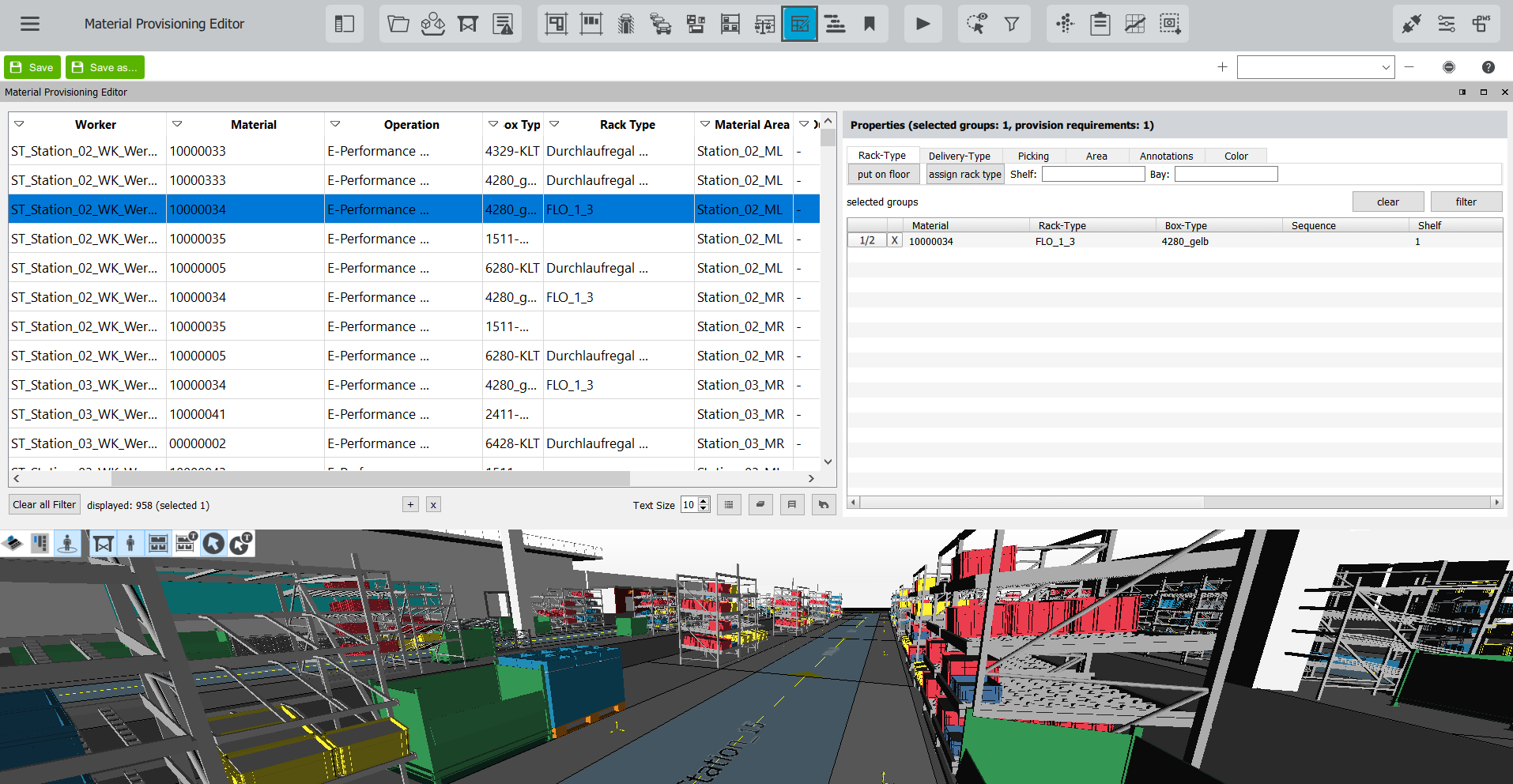Click the green Save button

coord(32,67)
